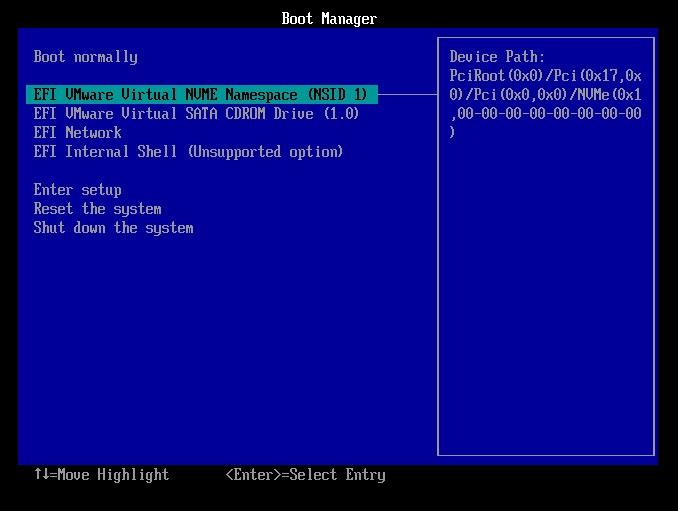Choose EFI VMware Virtual NVME Namespace entry

200,95
